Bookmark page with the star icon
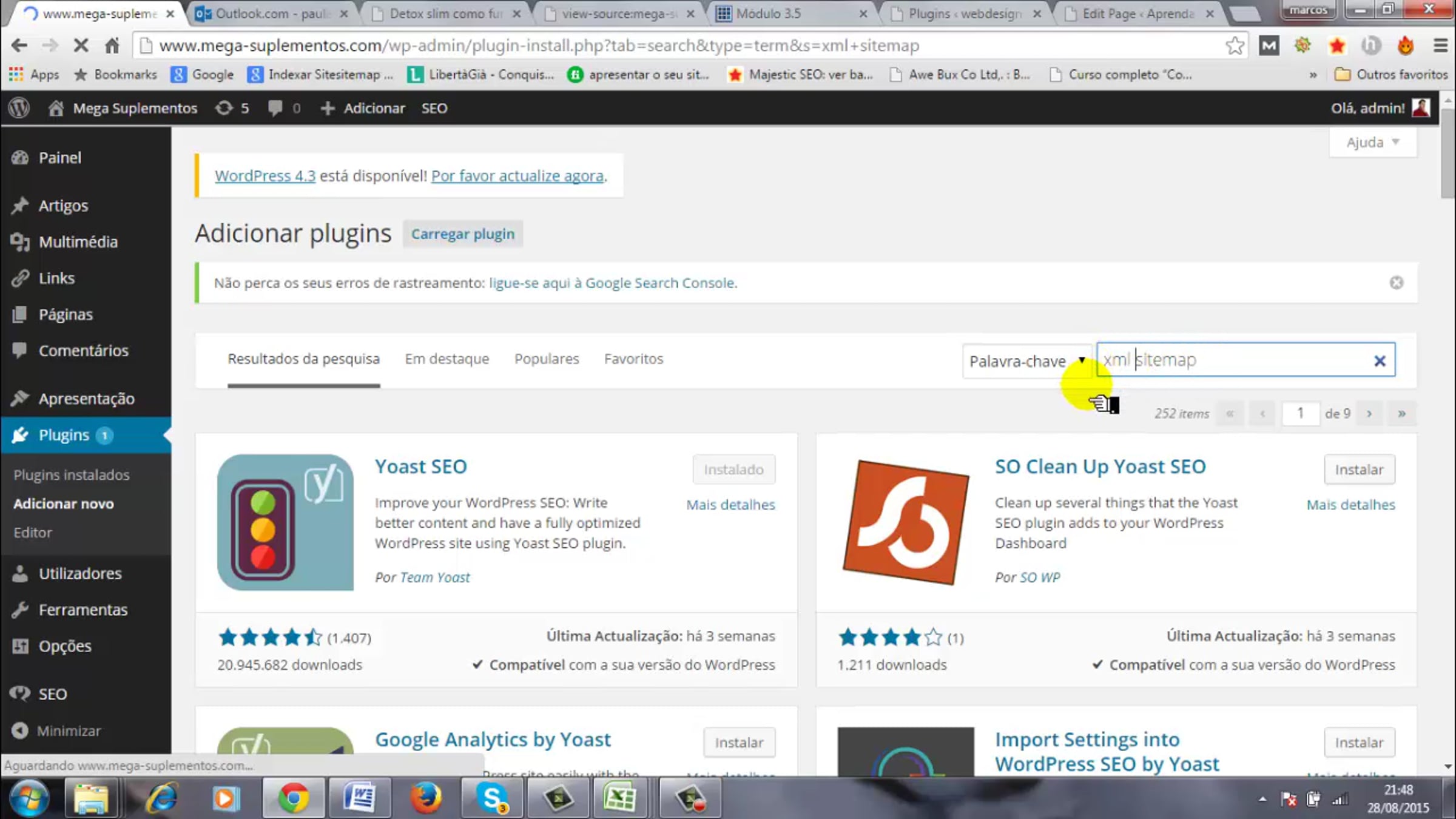The width and height of the screenshot is (1456, 819). (x=1234, y=45)
